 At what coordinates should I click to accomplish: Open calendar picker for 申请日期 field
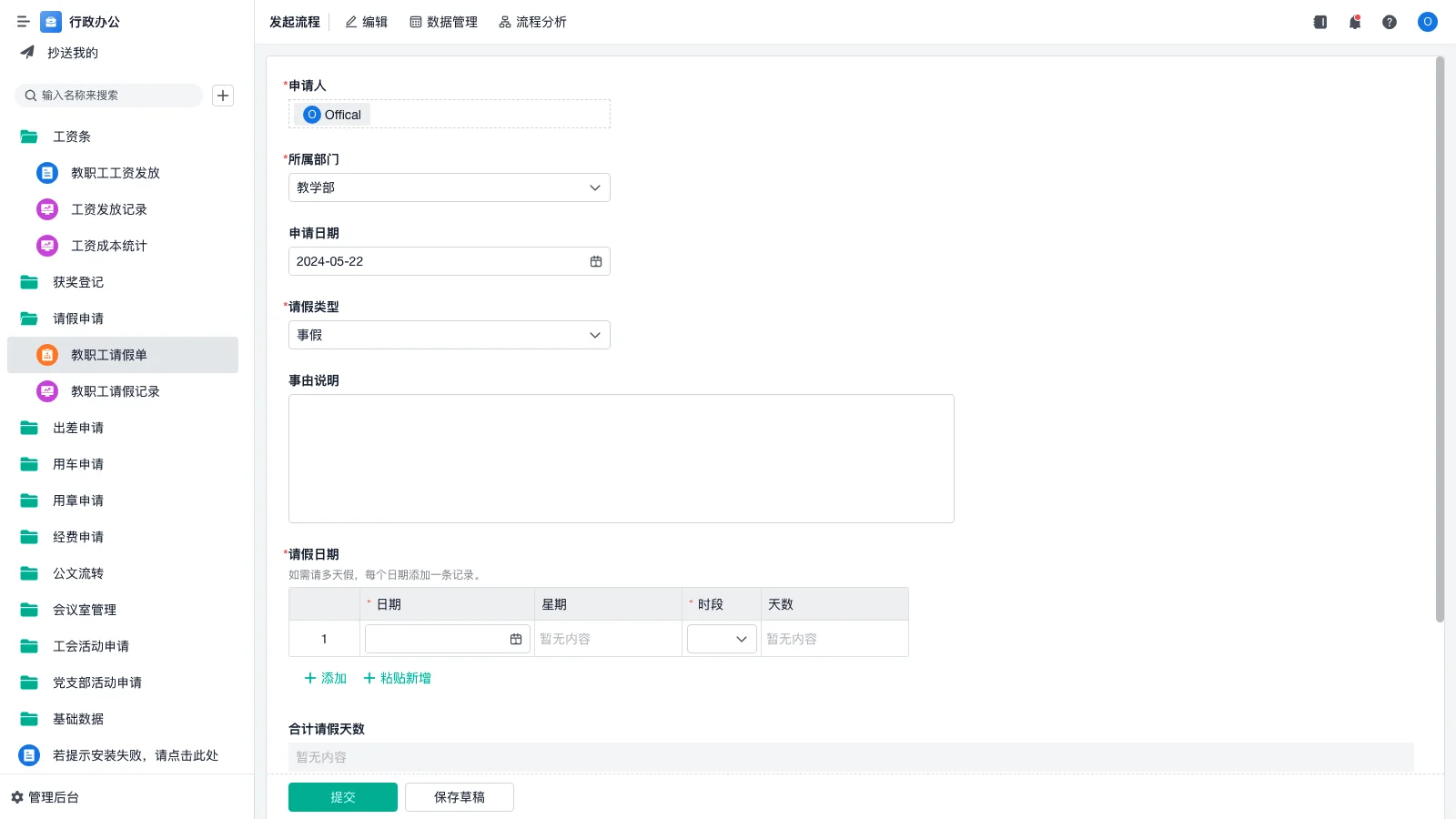point(596,261)
